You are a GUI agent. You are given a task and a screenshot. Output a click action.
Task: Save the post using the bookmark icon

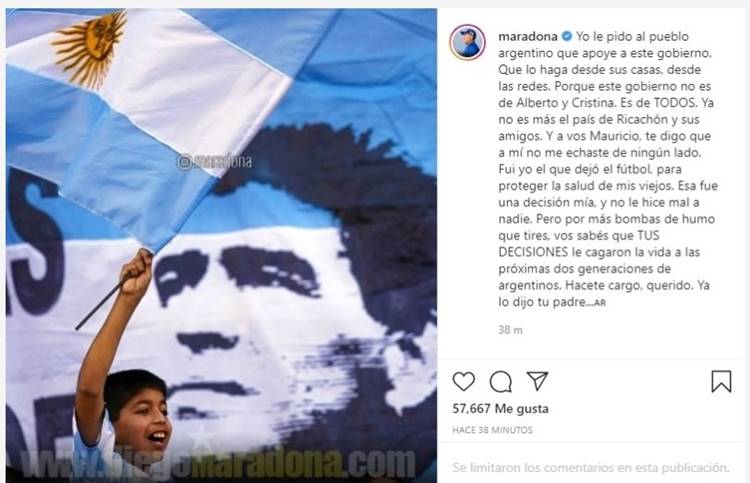click(721, 381)
